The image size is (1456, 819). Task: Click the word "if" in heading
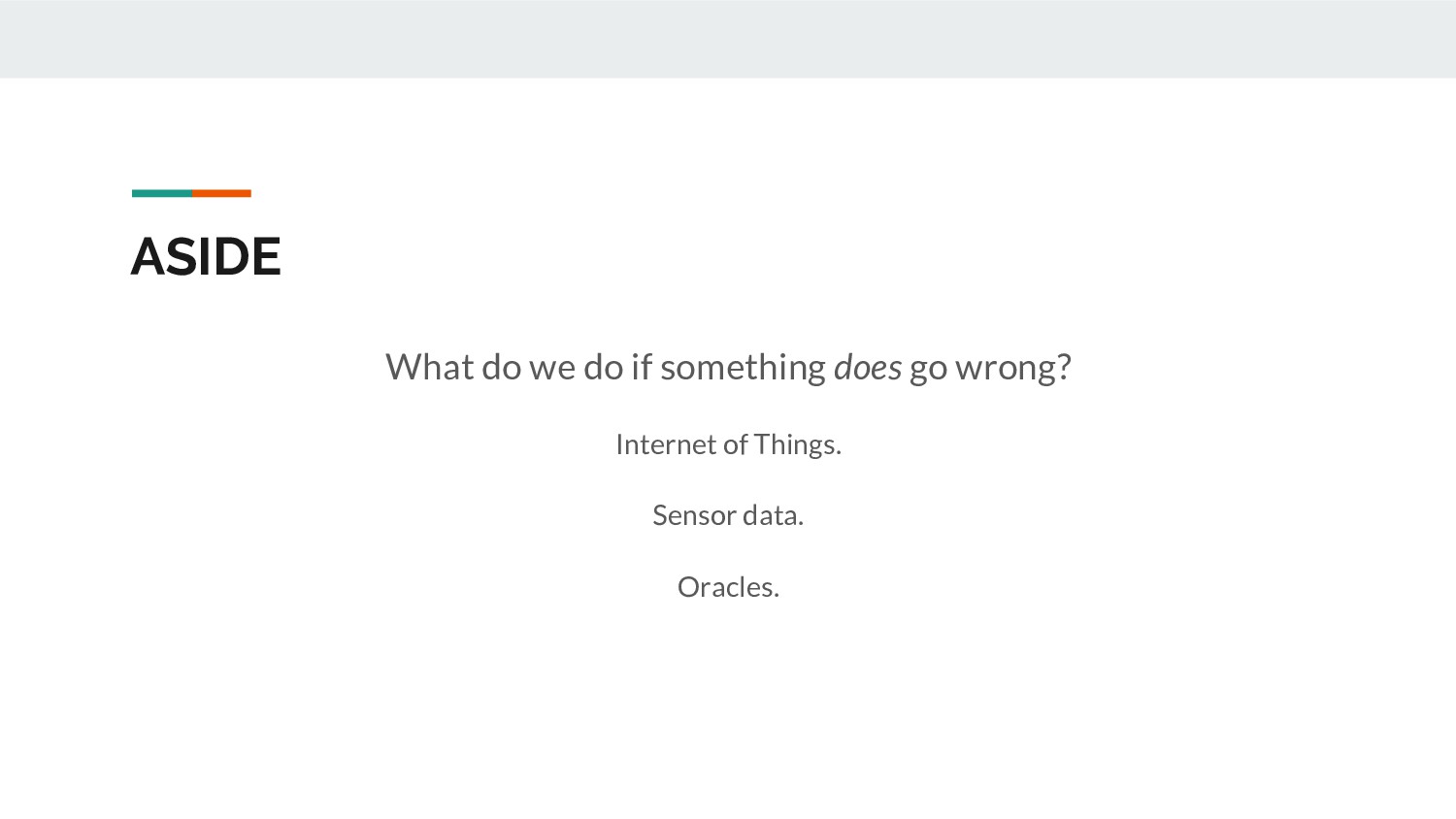click(x=642, y=368)
